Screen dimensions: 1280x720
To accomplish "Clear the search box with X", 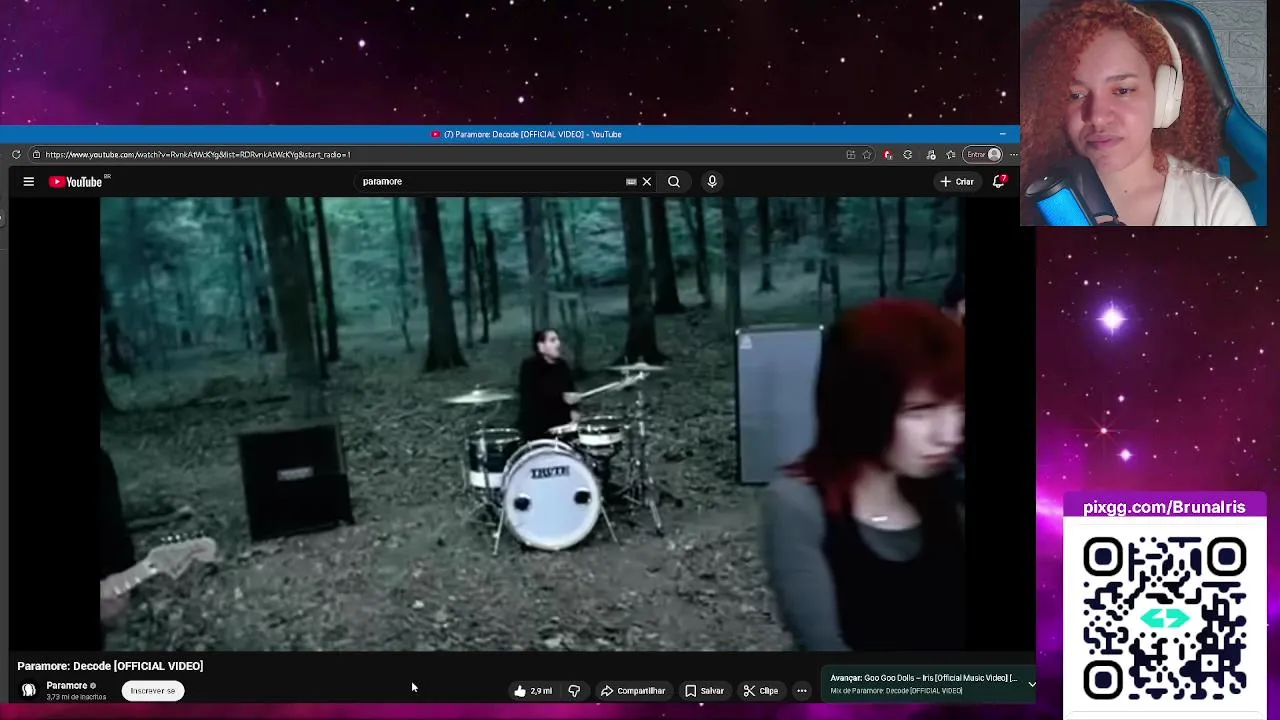I will (x=647, y=181).
